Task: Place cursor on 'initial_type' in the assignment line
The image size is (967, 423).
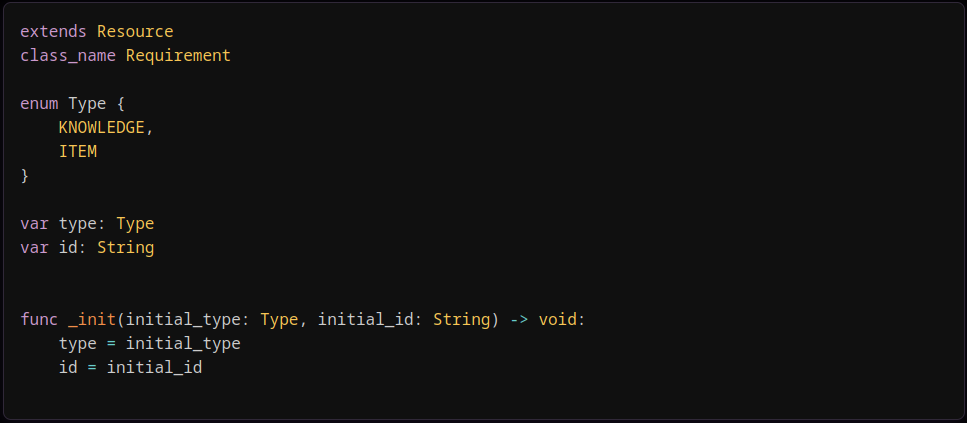Action: 183,343
